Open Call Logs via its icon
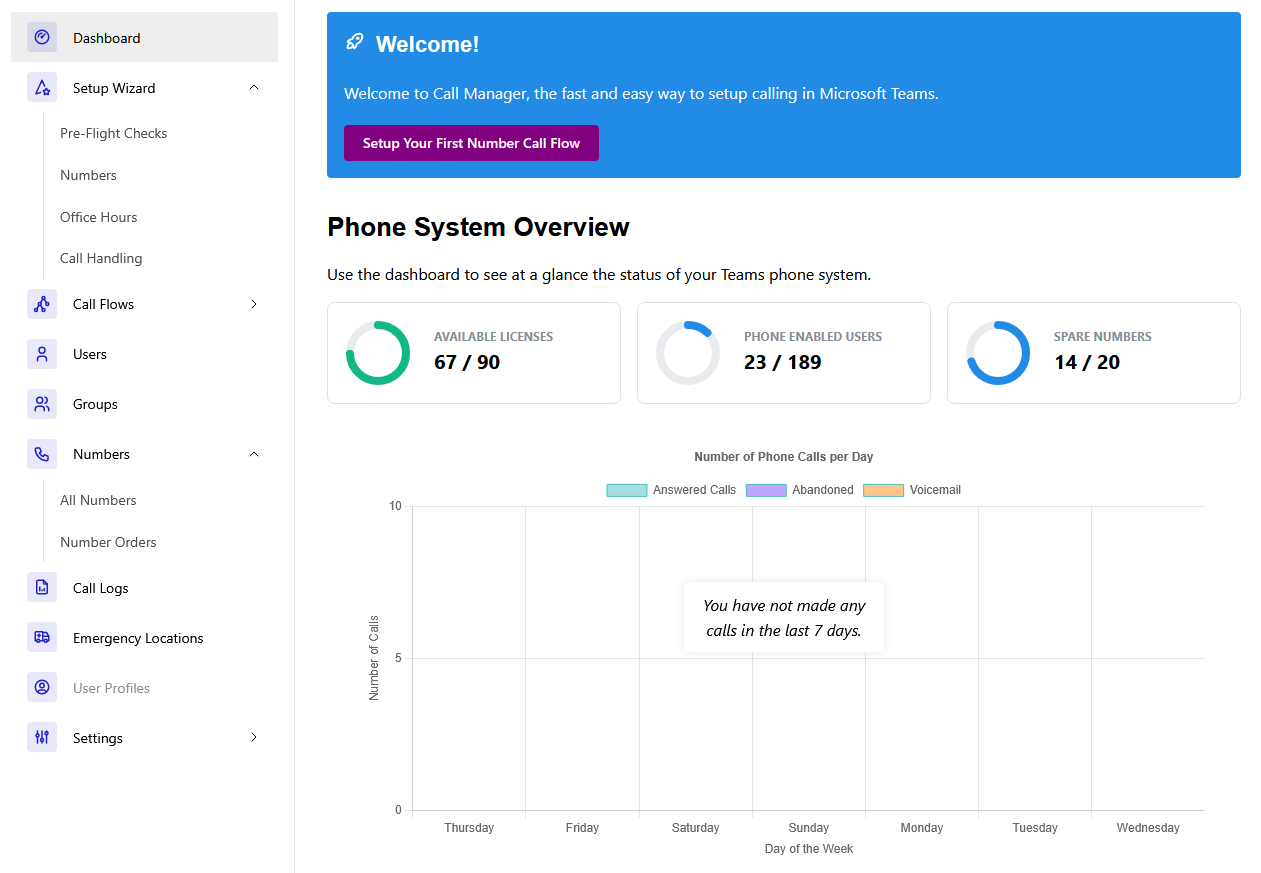 pos(42,588)
